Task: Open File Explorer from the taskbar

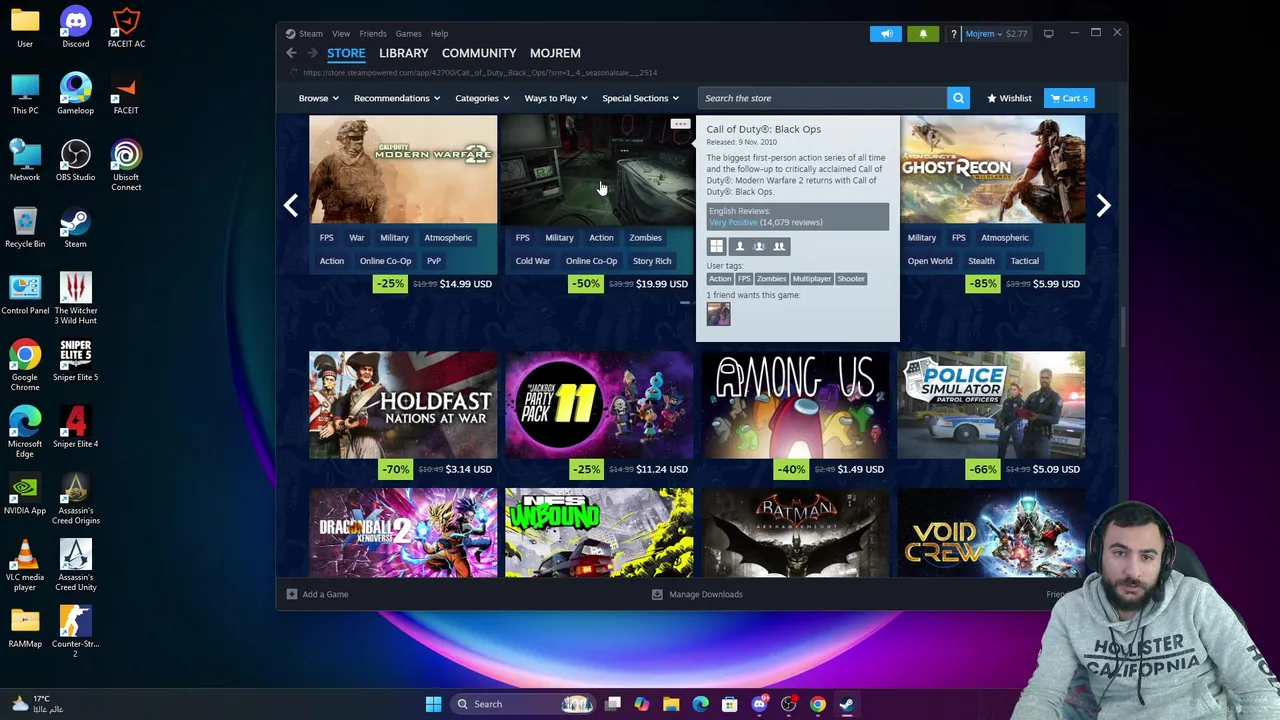Action: point(671,704)
